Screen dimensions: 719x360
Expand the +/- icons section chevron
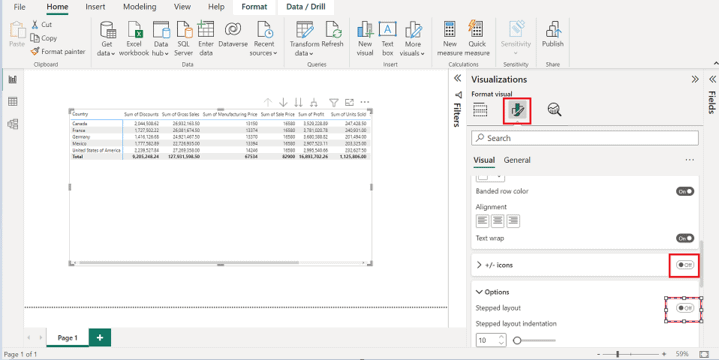coord(479,265)
